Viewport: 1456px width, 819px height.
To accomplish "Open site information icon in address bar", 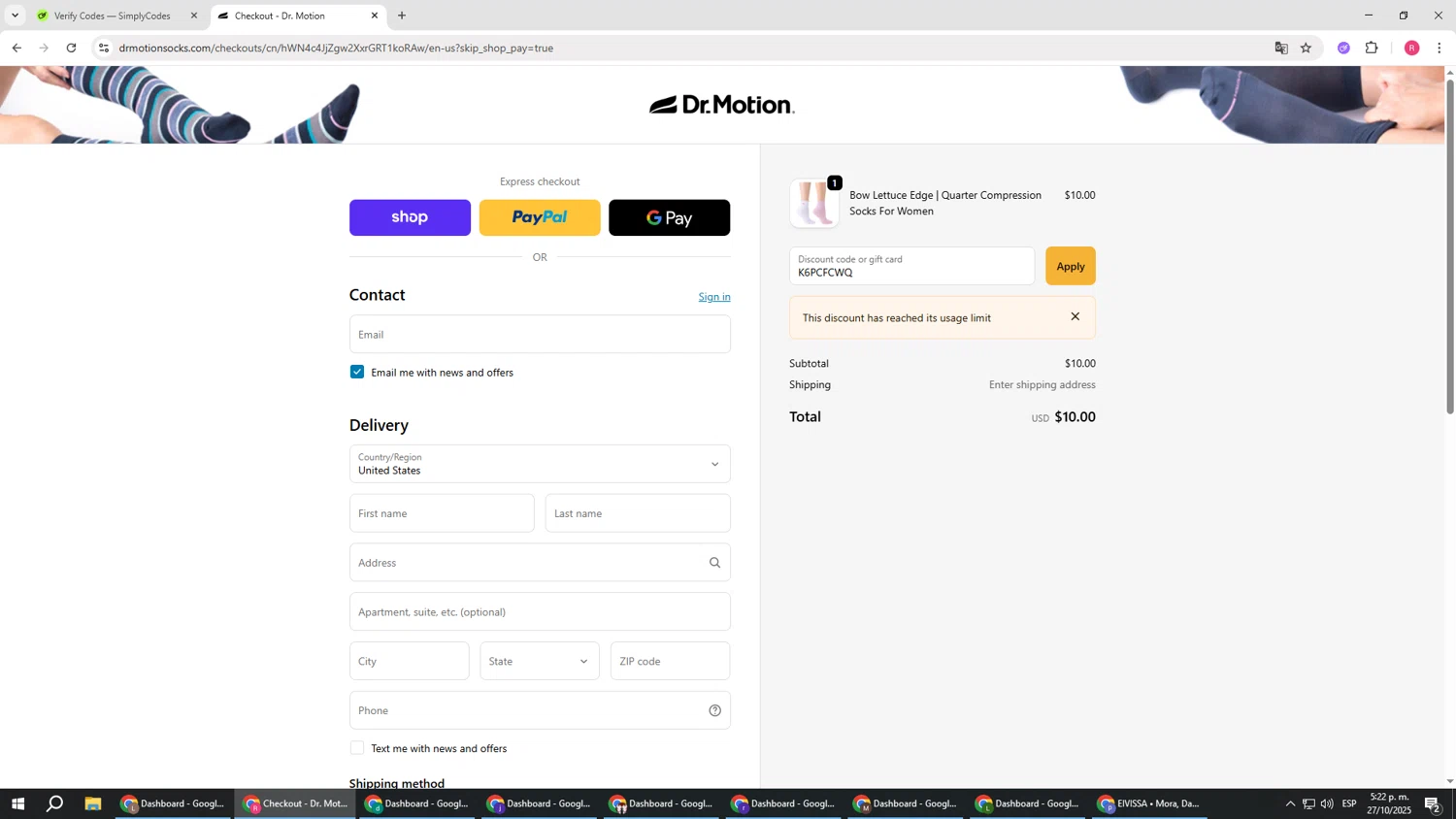I will coord(104,48).
